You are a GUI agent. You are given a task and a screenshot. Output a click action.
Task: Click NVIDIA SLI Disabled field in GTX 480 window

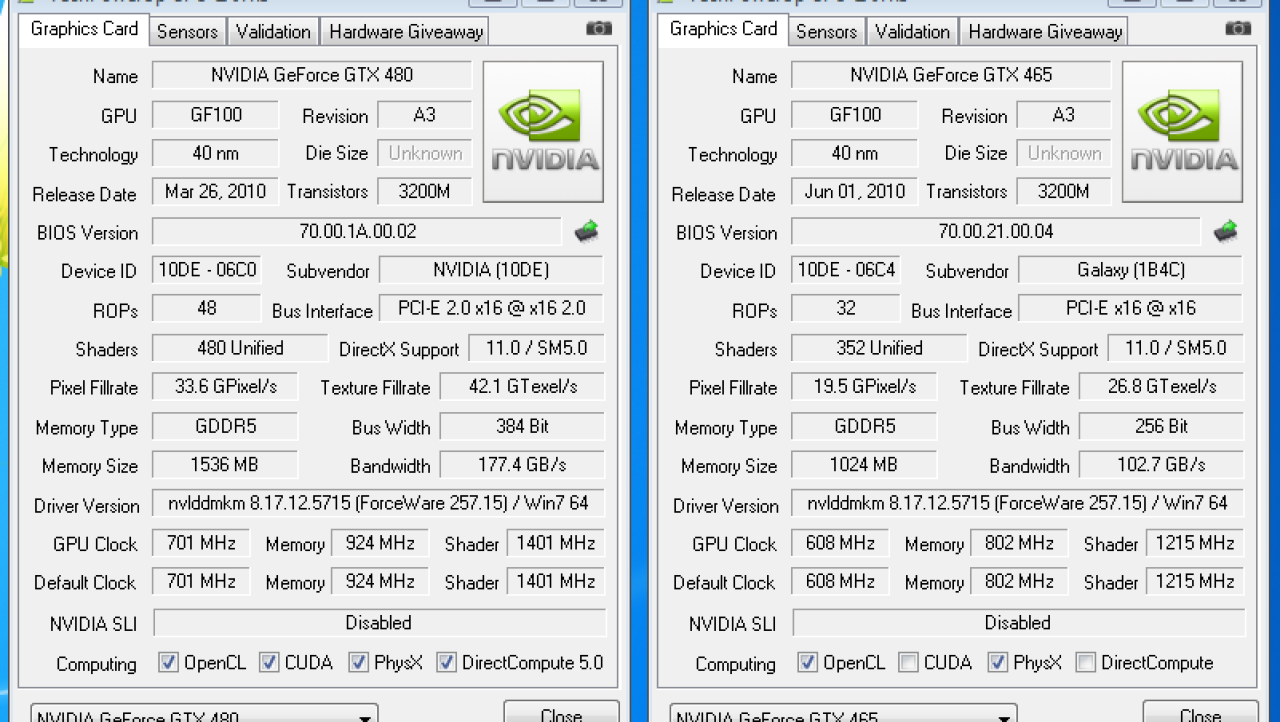pos(379,623)
